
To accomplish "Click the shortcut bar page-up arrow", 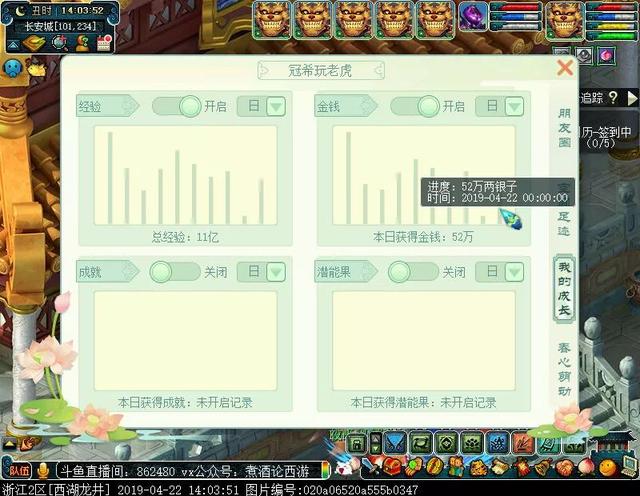I will pos(375,438).
